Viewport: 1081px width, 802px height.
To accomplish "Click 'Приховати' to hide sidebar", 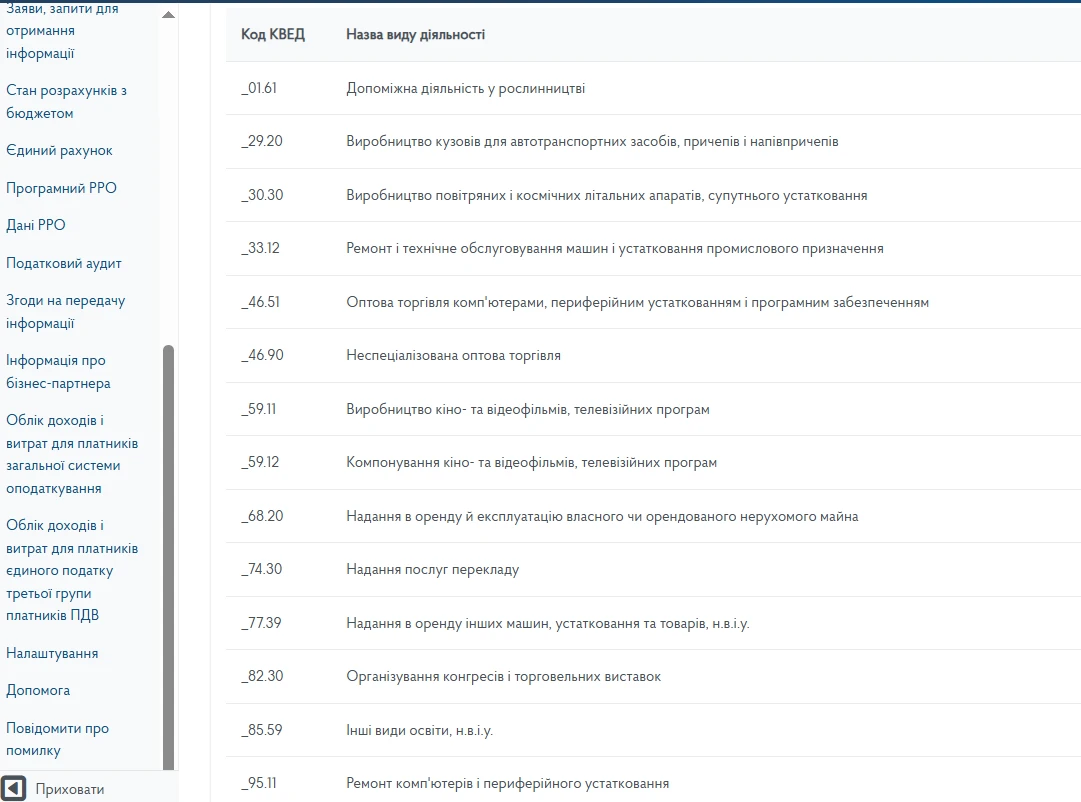I will coord(70,789).
